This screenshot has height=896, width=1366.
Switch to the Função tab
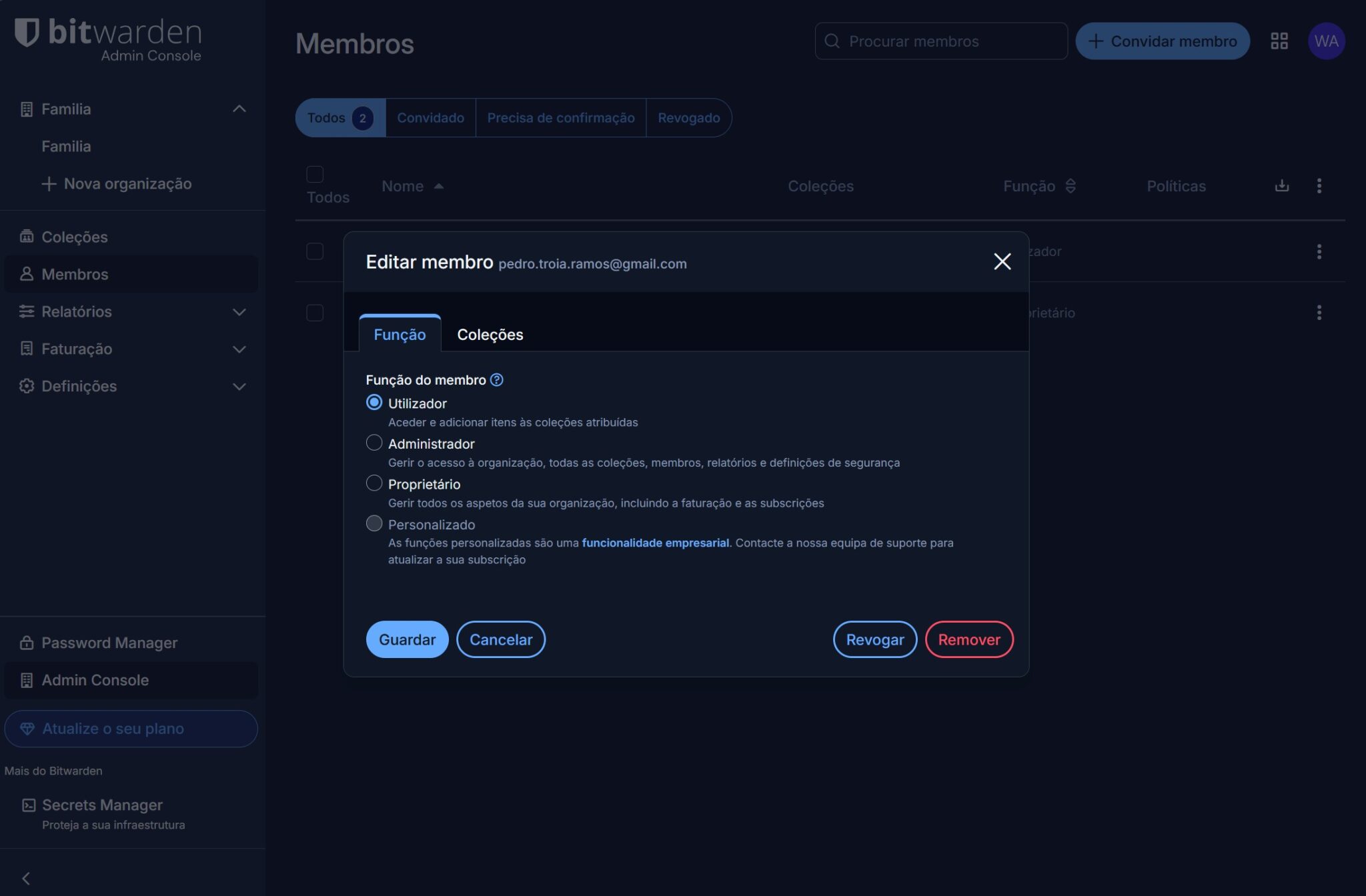pos(400,334)
